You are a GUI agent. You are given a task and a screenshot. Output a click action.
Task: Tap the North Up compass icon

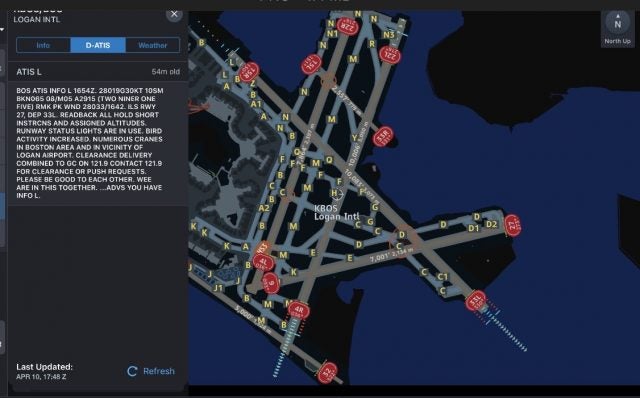tap(618, 24)
